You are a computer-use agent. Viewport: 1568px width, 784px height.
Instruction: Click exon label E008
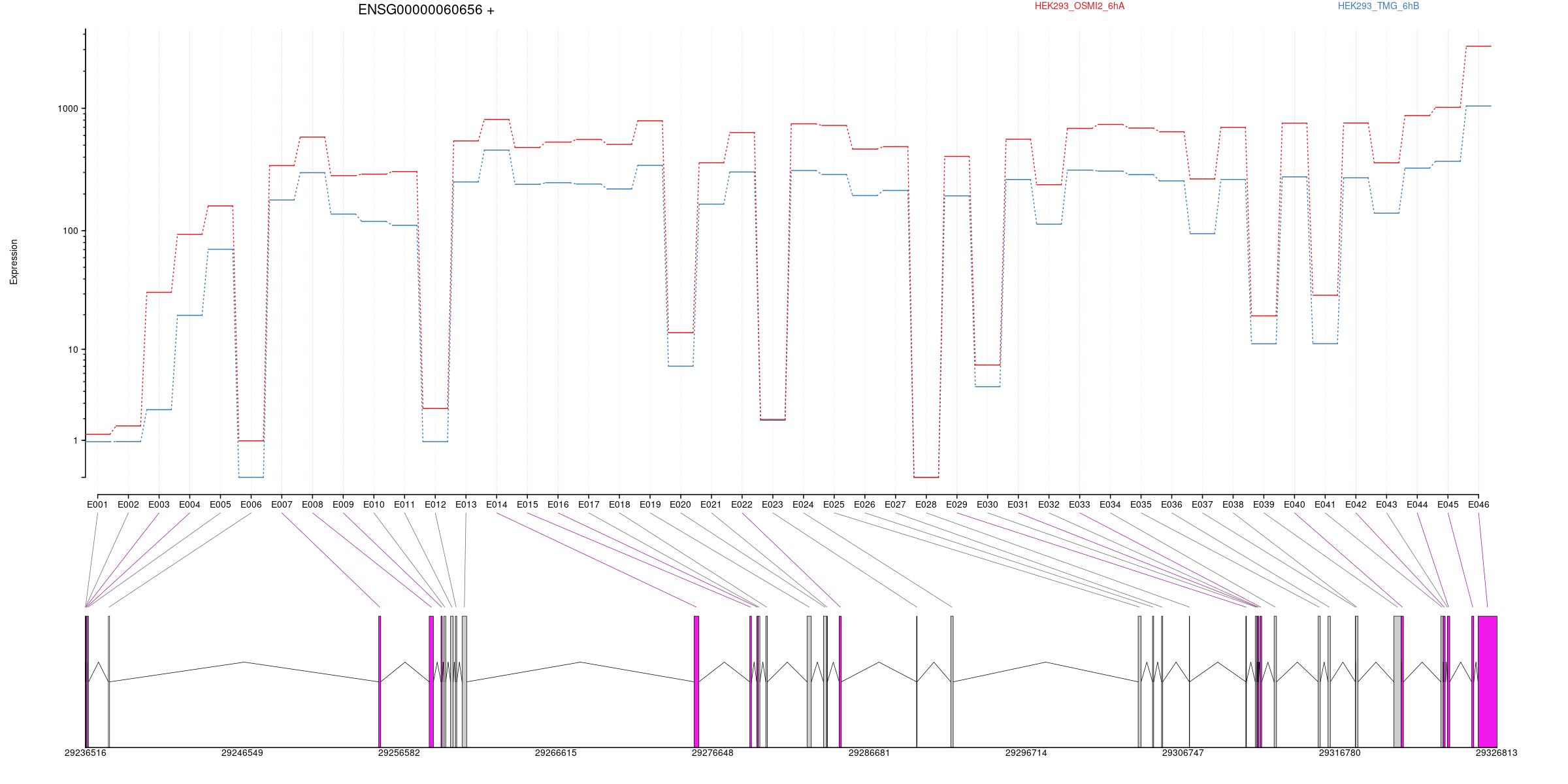(x=312, y=504)
